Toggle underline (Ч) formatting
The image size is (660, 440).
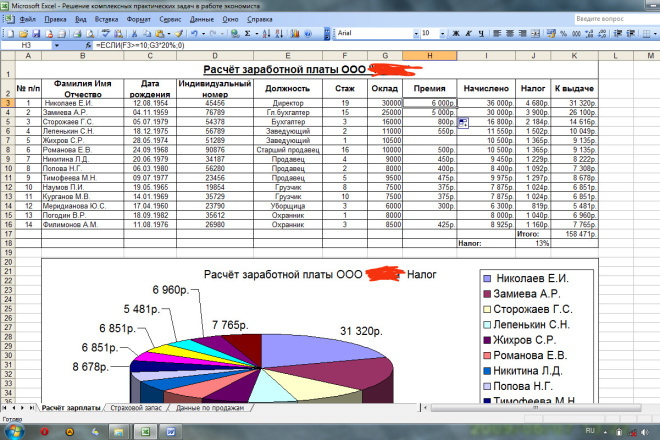[481, 33]
